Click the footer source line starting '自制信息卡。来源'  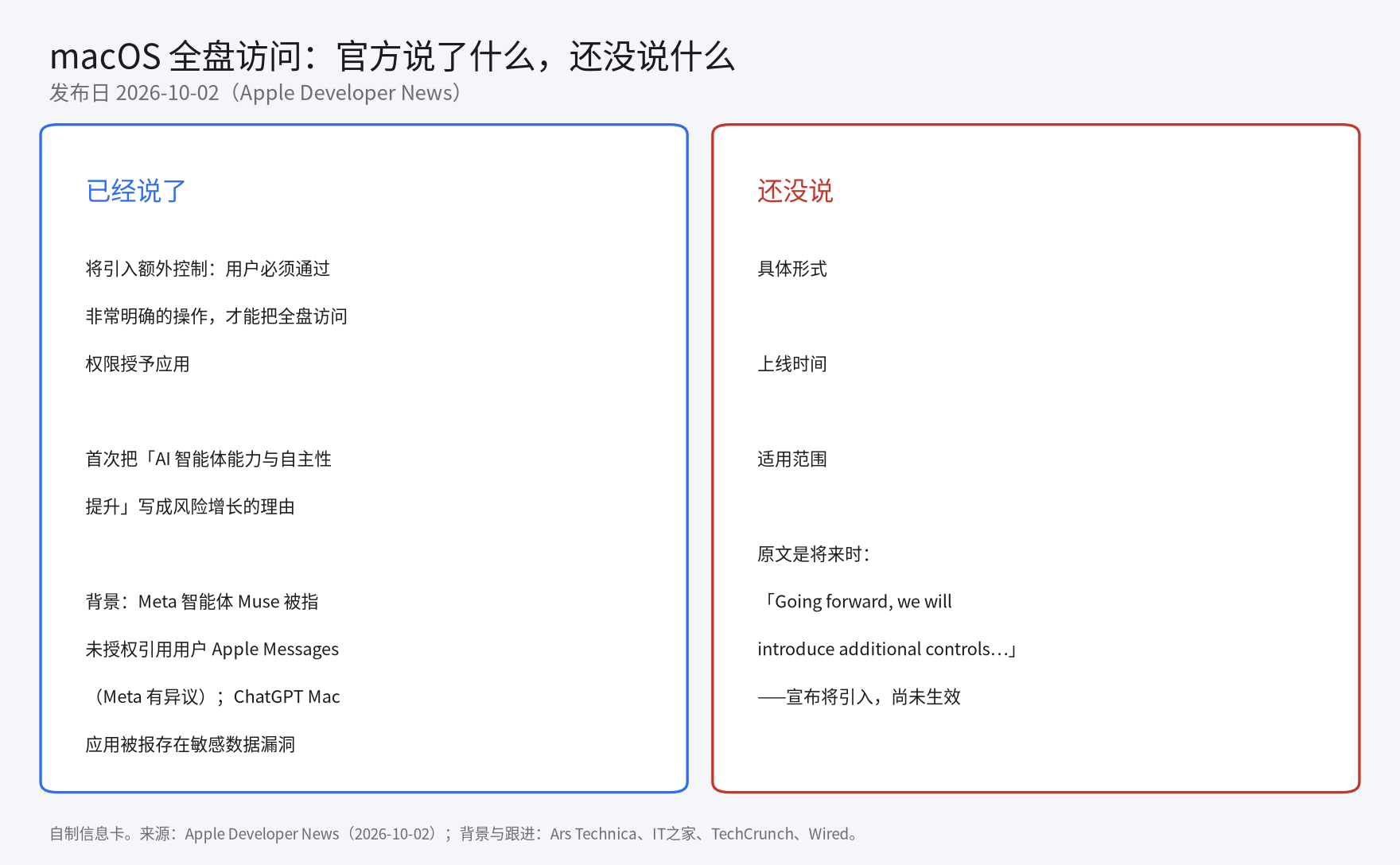point(455,834)
